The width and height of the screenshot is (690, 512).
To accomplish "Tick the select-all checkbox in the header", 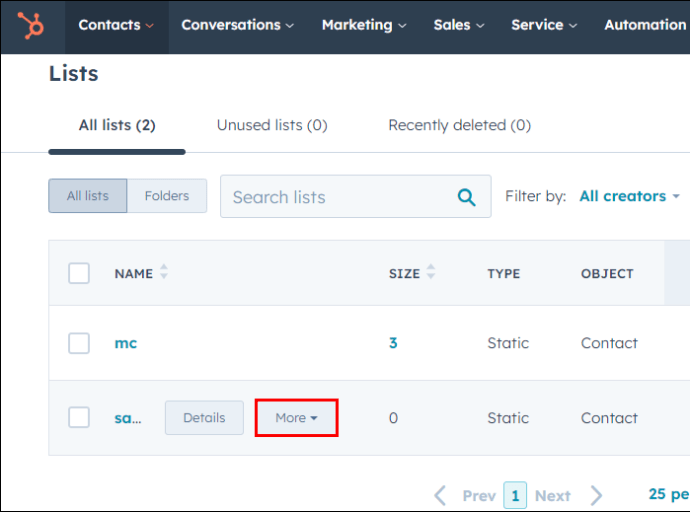I will tap(79, 273).
